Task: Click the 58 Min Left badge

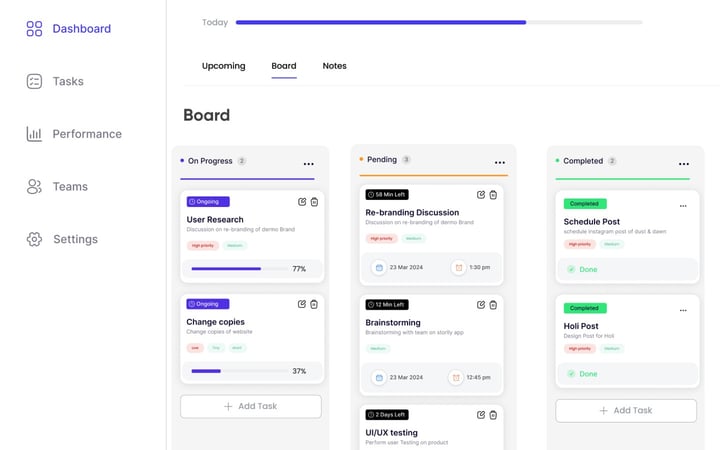Action: point(387,195)
